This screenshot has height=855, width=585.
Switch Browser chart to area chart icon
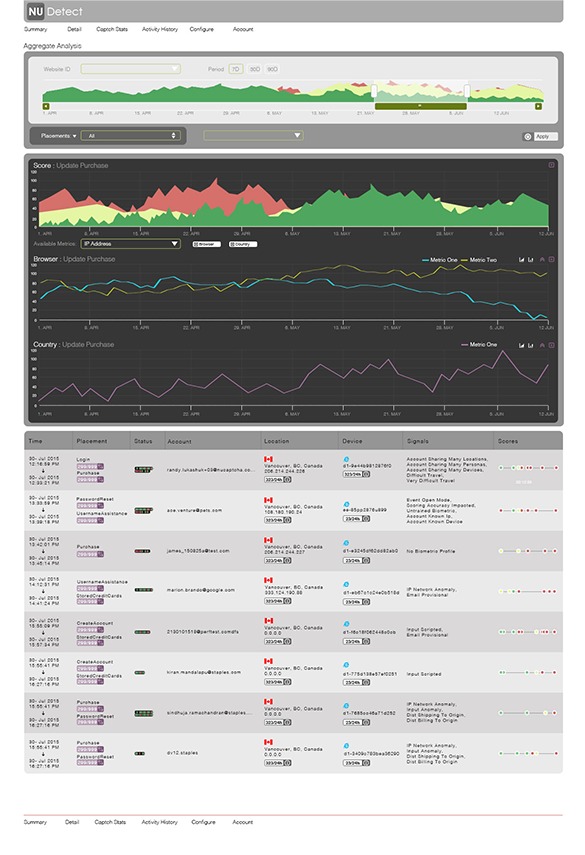pos(521,260)
